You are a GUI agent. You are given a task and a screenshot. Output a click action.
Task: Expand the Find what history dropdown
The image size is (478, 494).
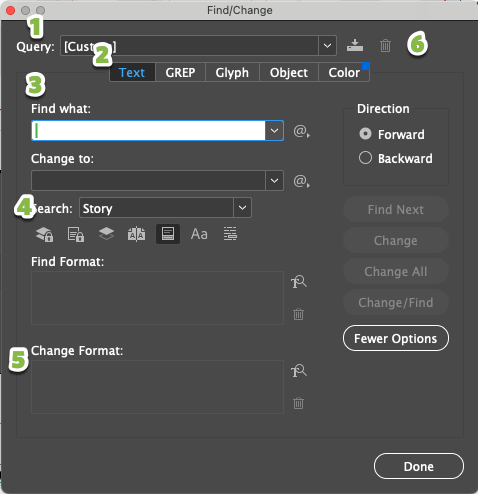pos(274,131)
